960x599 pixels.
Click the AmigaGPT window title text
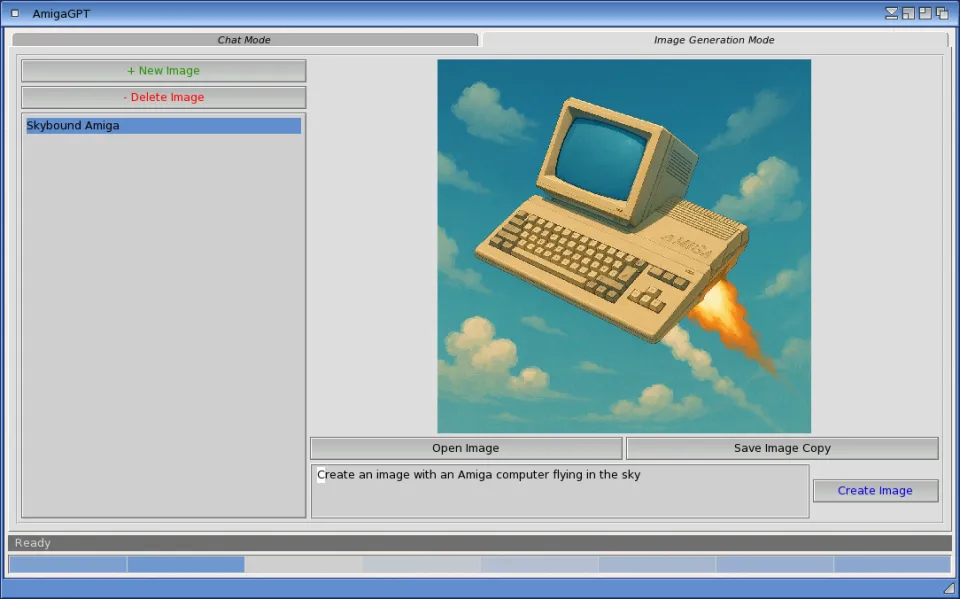click(61, 14)
